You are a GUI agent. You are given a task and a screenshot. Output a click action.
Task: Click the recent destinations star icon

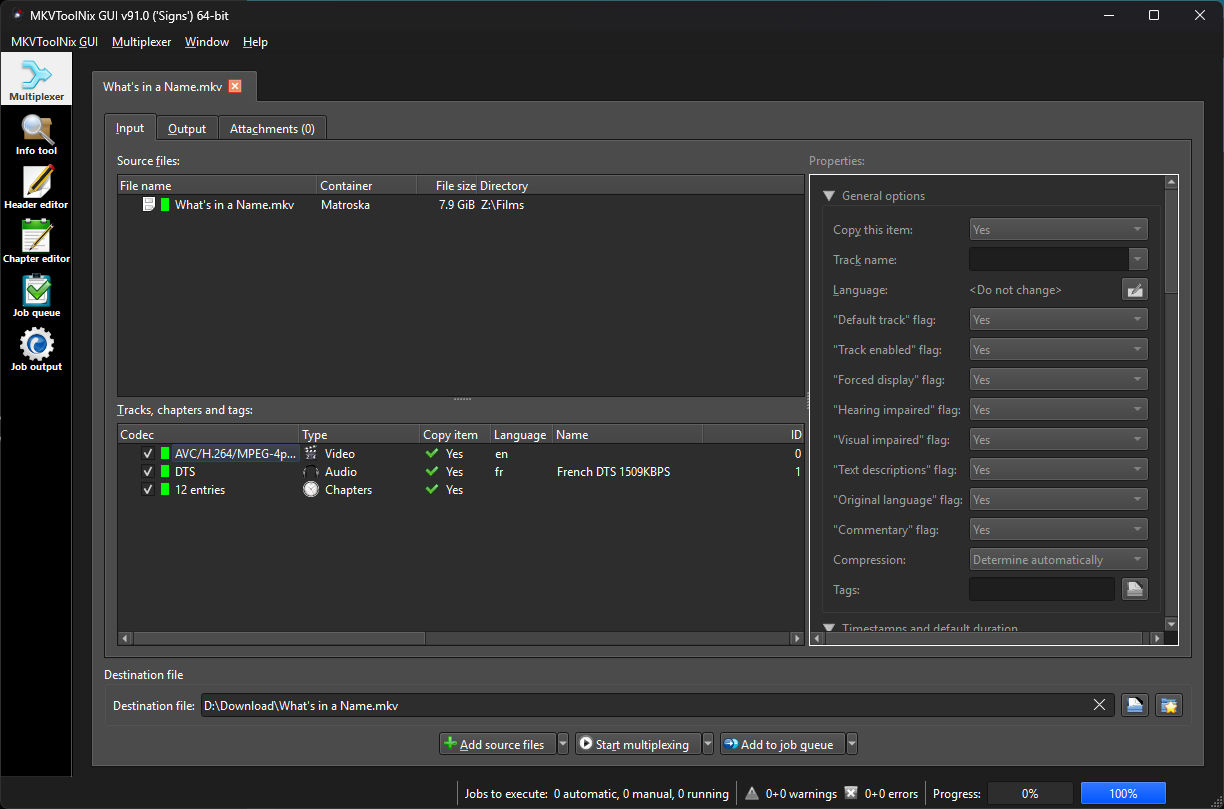(x=1168, y=705)
